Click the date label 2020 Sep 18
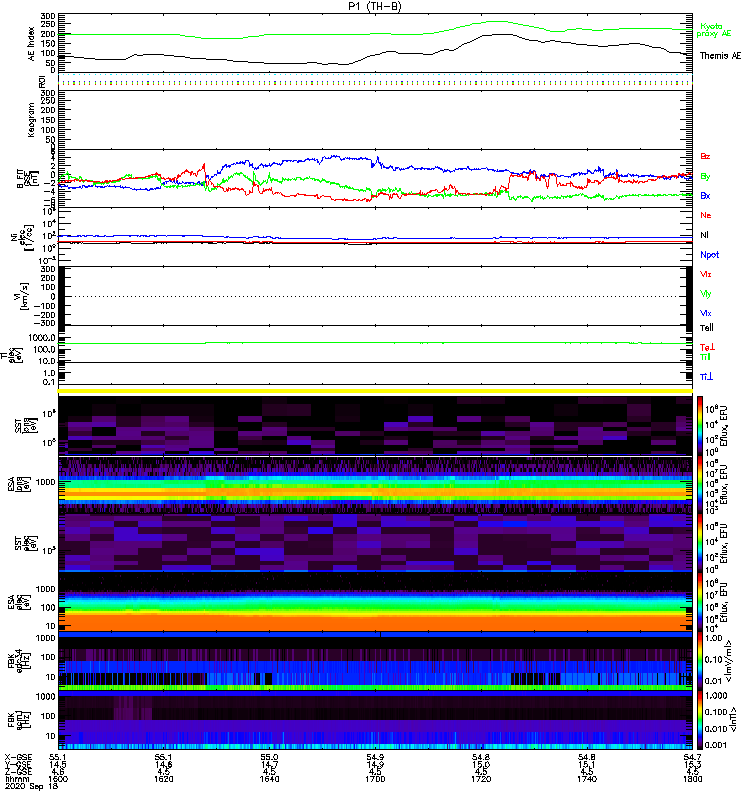The width and height of the screenshot is (750, 800). [32, 786]
